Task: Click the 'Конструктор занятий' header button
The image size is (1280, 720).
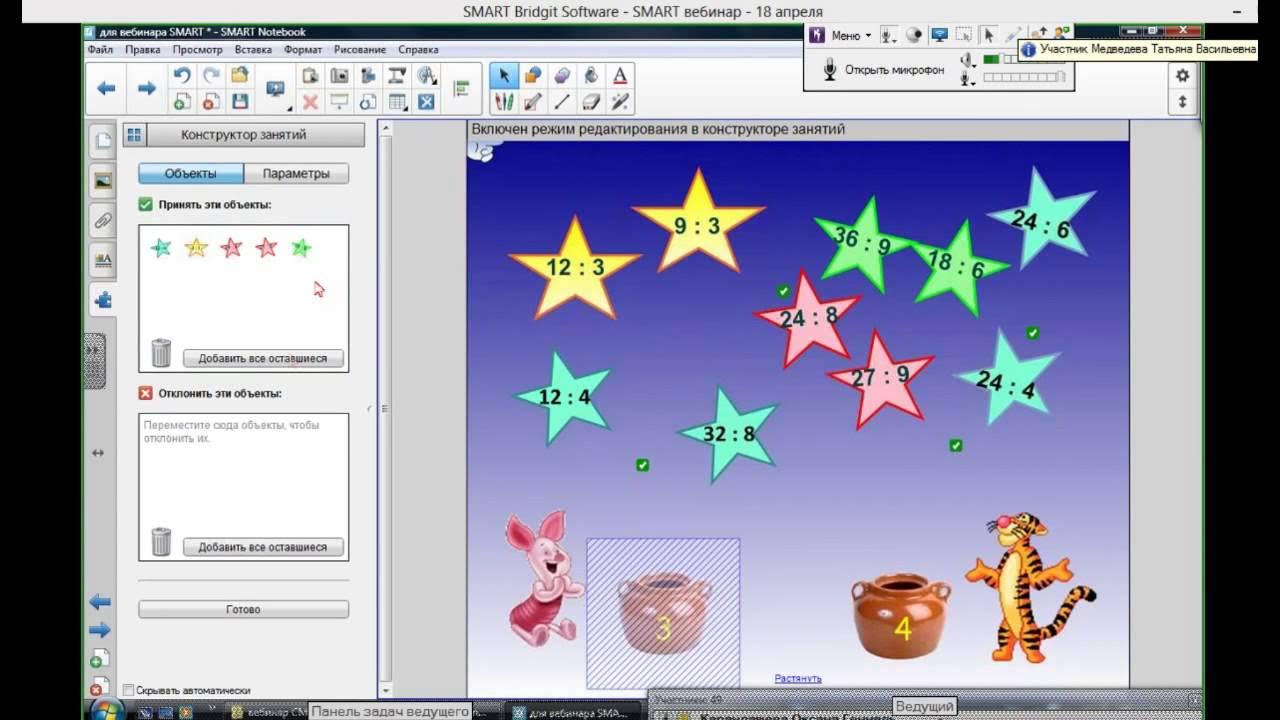Action: pos(243,135)
